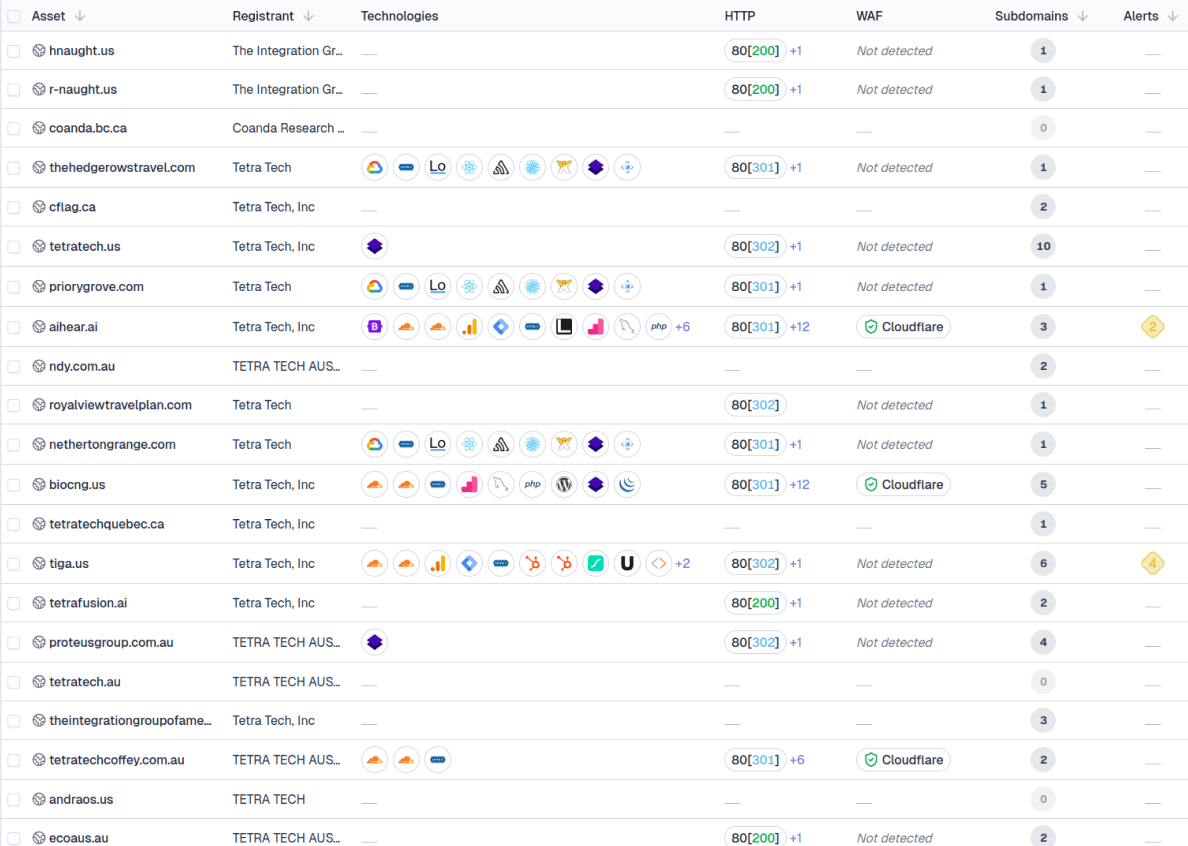Click MySQL dolphin icon in aihear.ai row
The height and width of the screenshot is (846, 1188).
tap(627, 326)
